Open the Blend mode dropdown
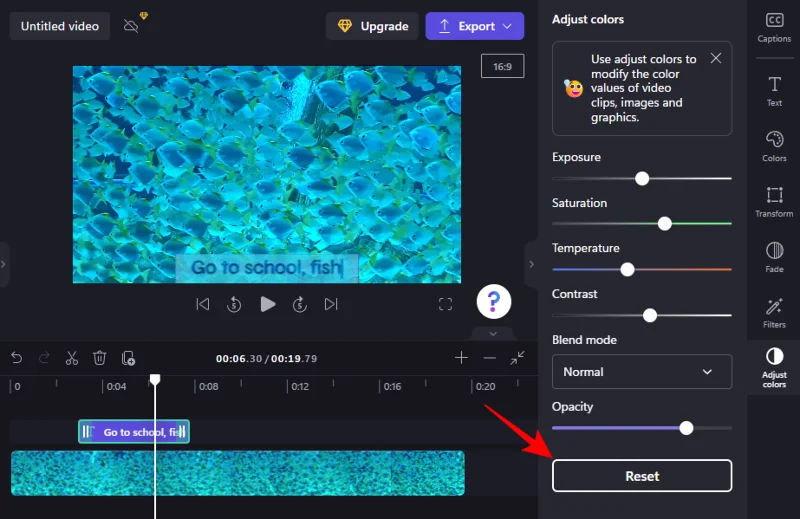Screen dimensions: 800x519 (x=642, y=372)
